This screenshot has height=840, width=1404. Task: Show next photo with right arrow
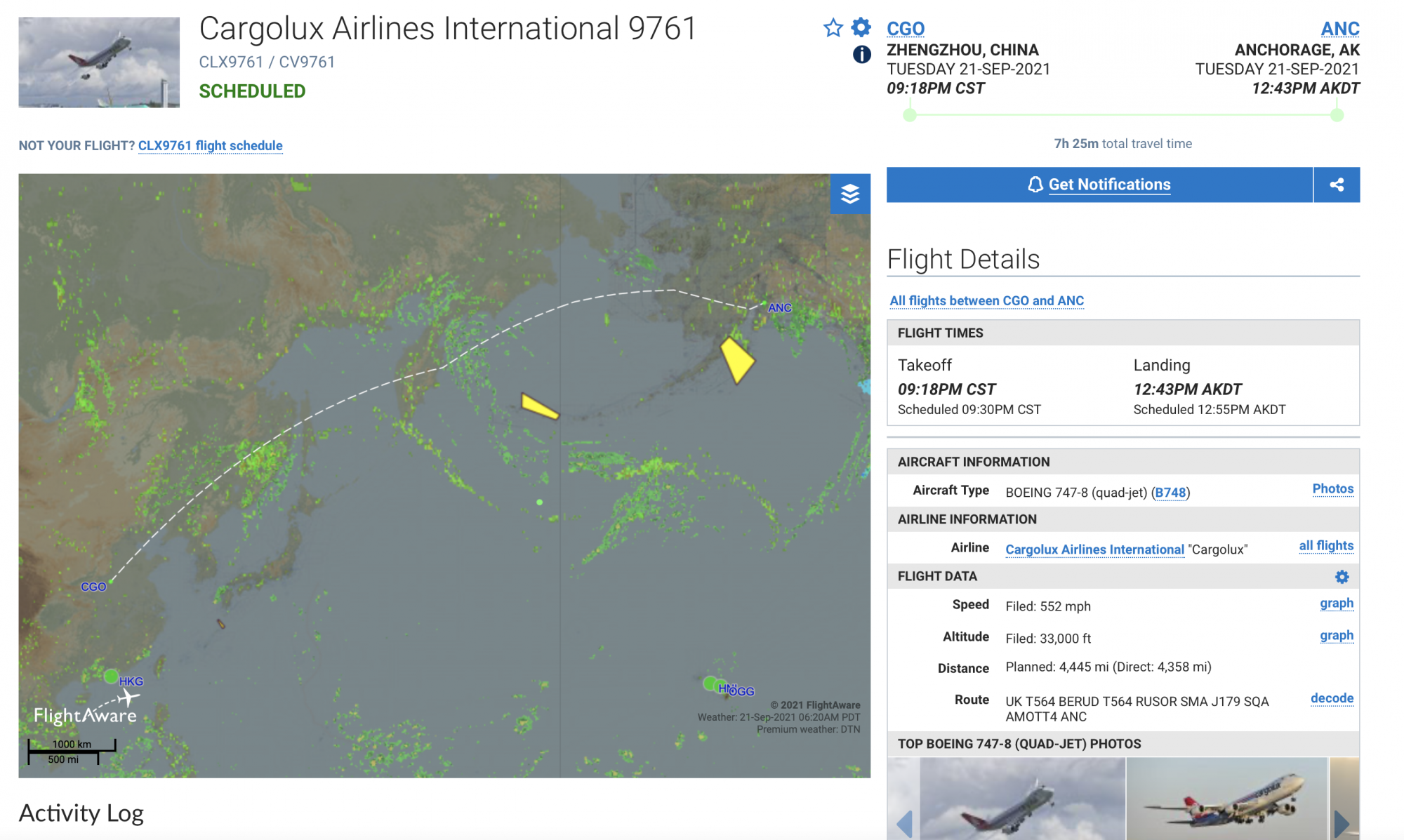(1342, 824)
